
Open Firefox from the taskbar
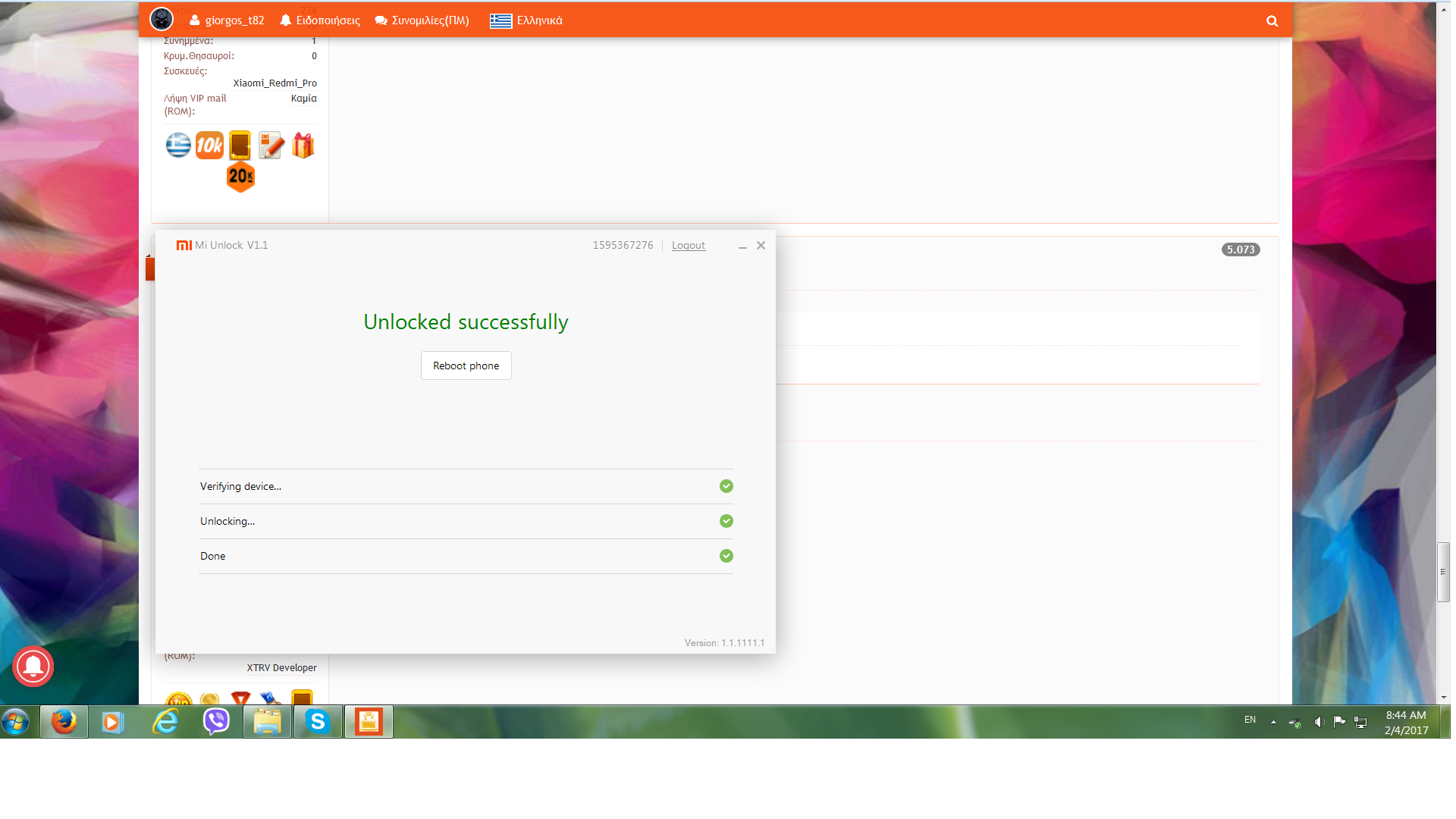pyautogui.click(x=64, y=722)
